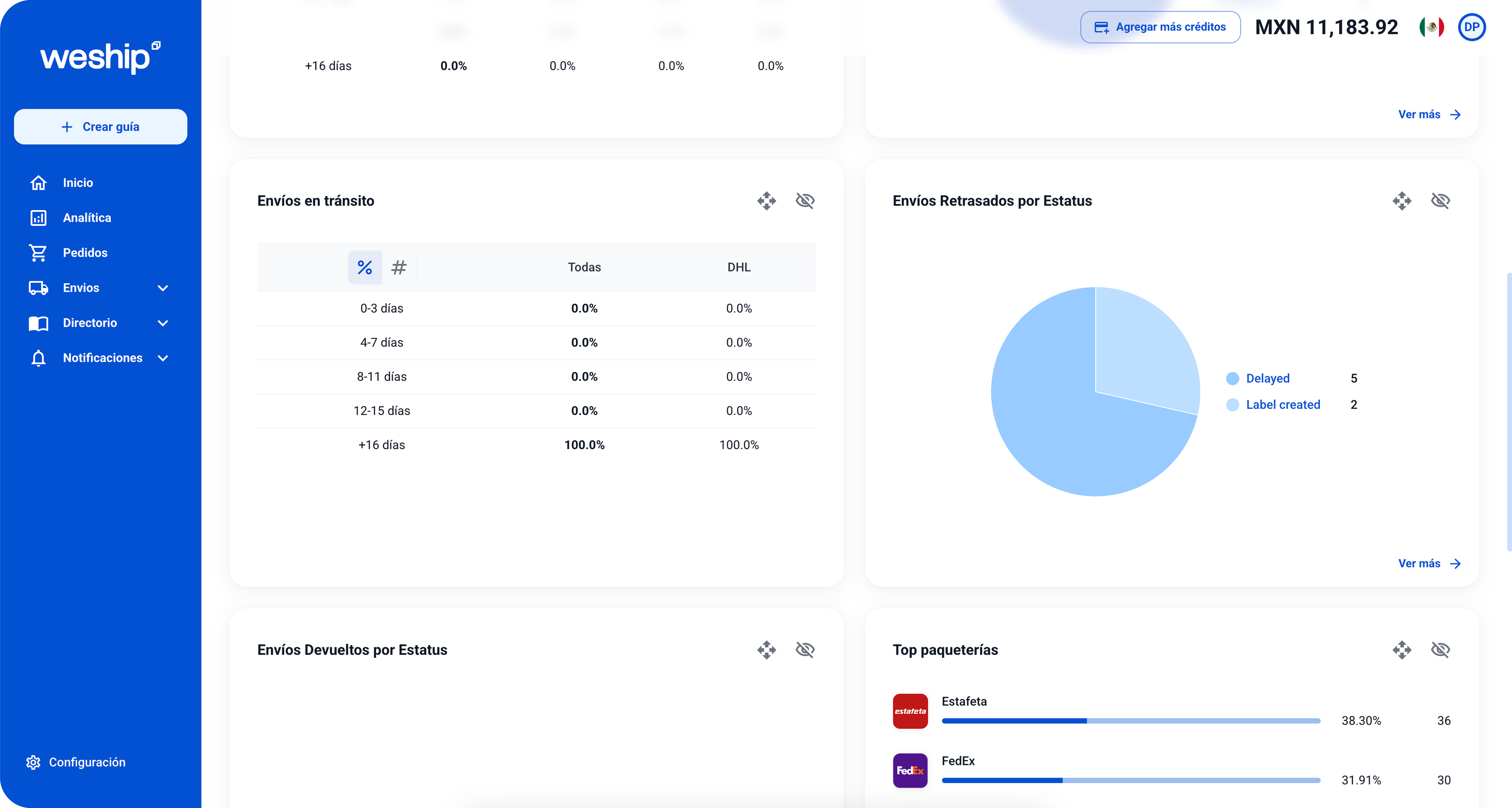Screen dimensions: 1512x808
Task: Hide the Envíos Retrasados por Estatus widget
Action: 1440,201
